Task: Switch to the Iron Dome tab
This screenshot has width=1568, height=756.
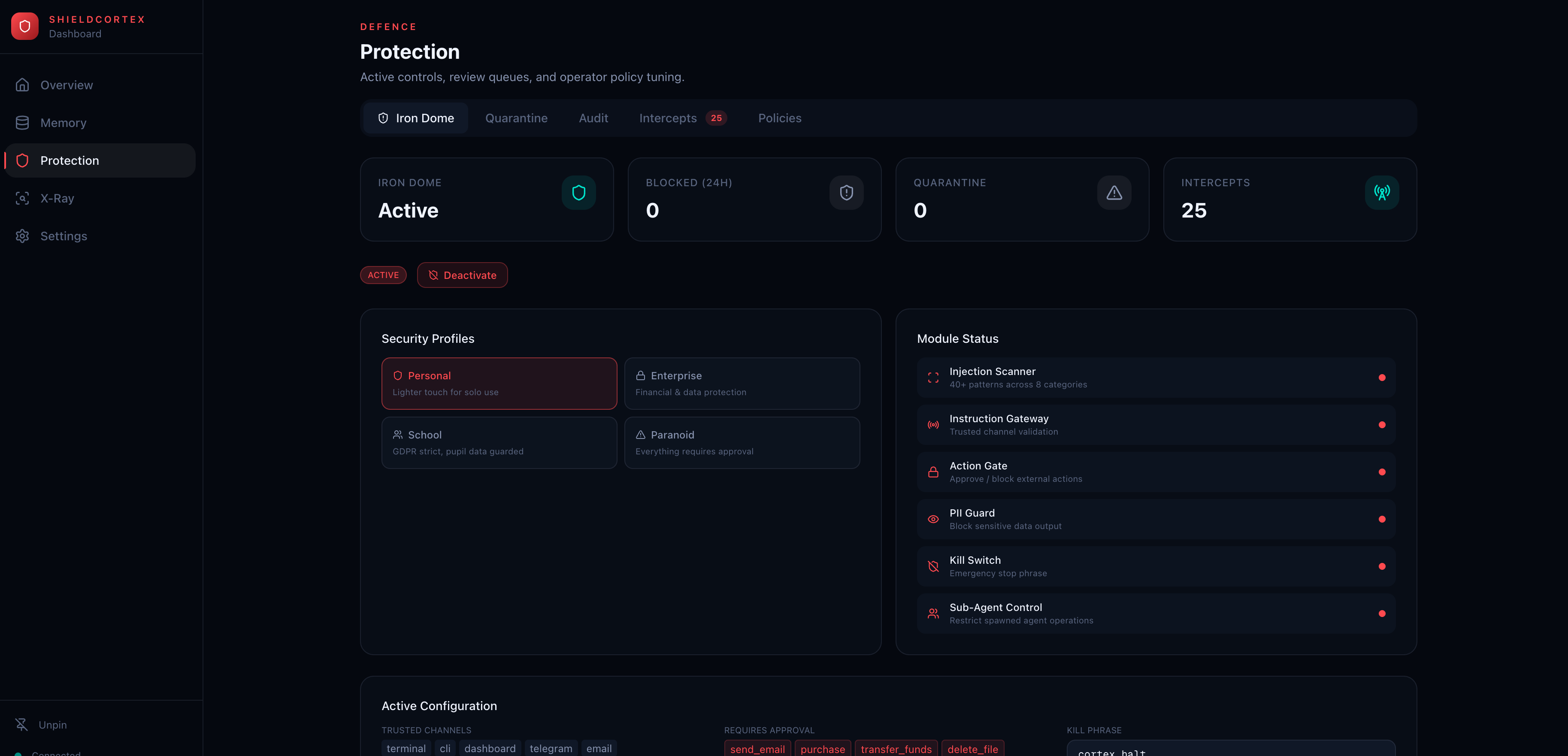Action: (x=416, y=118)
